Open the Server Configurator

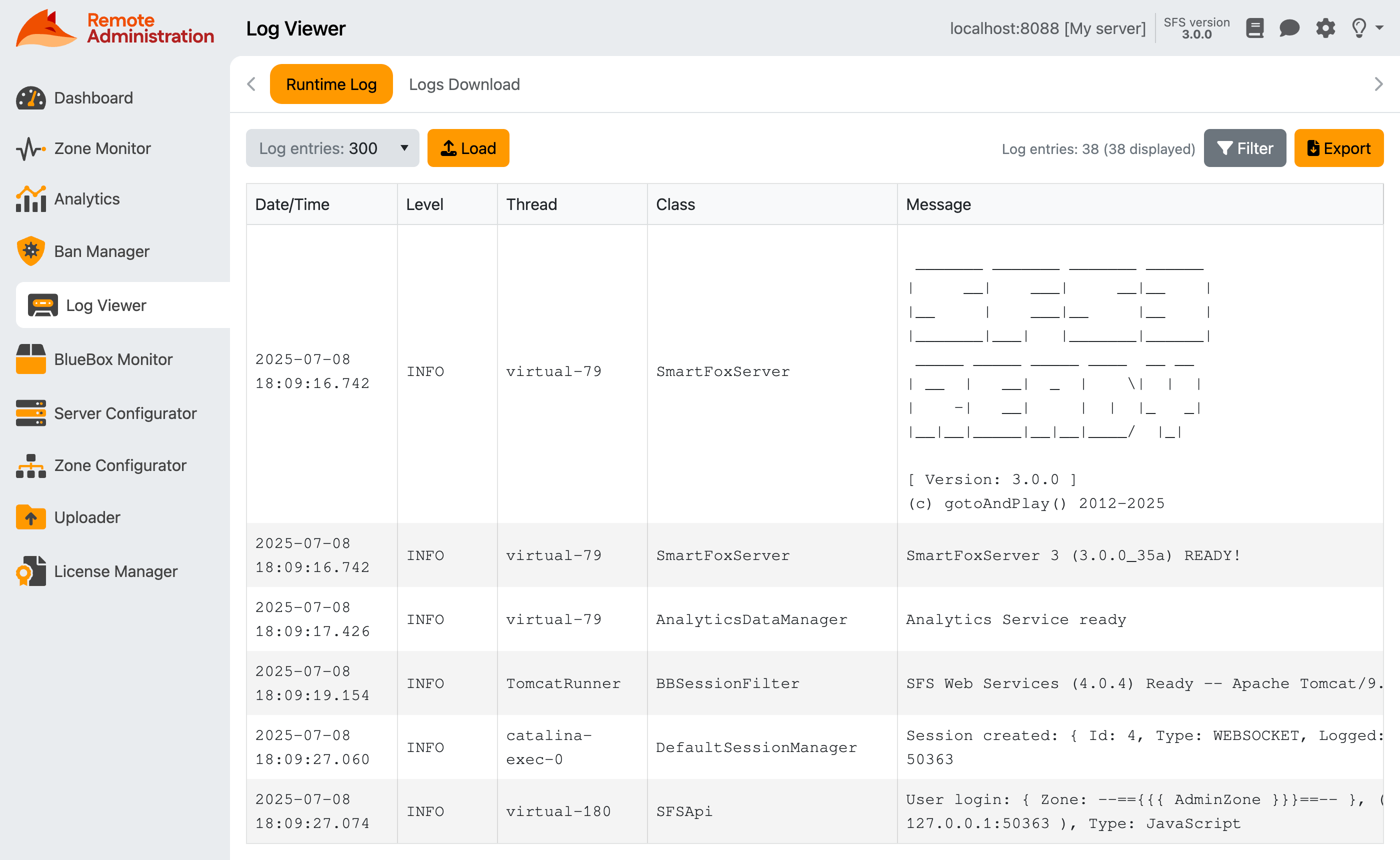125,413
